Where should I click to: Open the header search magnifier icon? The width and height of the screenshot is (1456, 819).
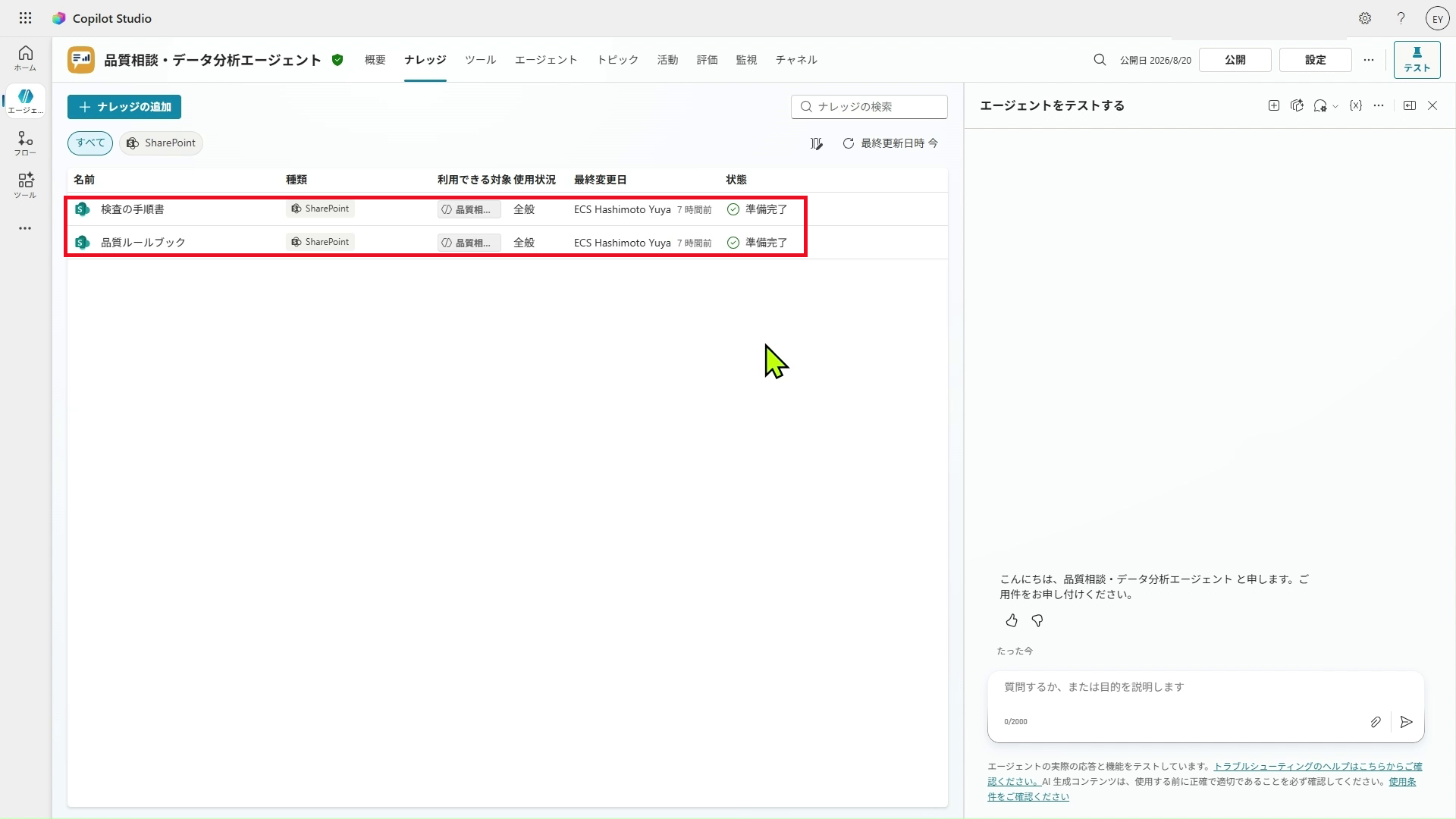(x=1100, y=60)
